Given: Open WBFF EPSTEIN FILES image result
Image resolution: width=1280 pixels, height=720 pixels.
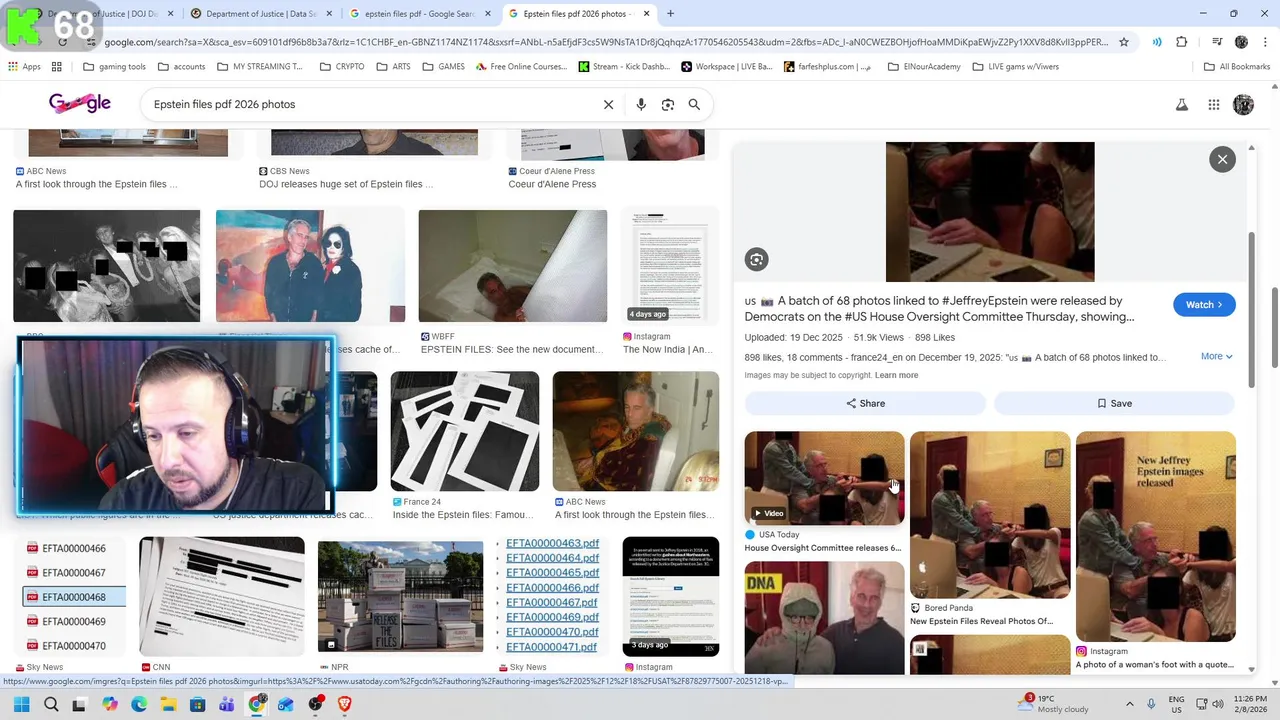Looking at the screenshot, I should coord(512,266).
